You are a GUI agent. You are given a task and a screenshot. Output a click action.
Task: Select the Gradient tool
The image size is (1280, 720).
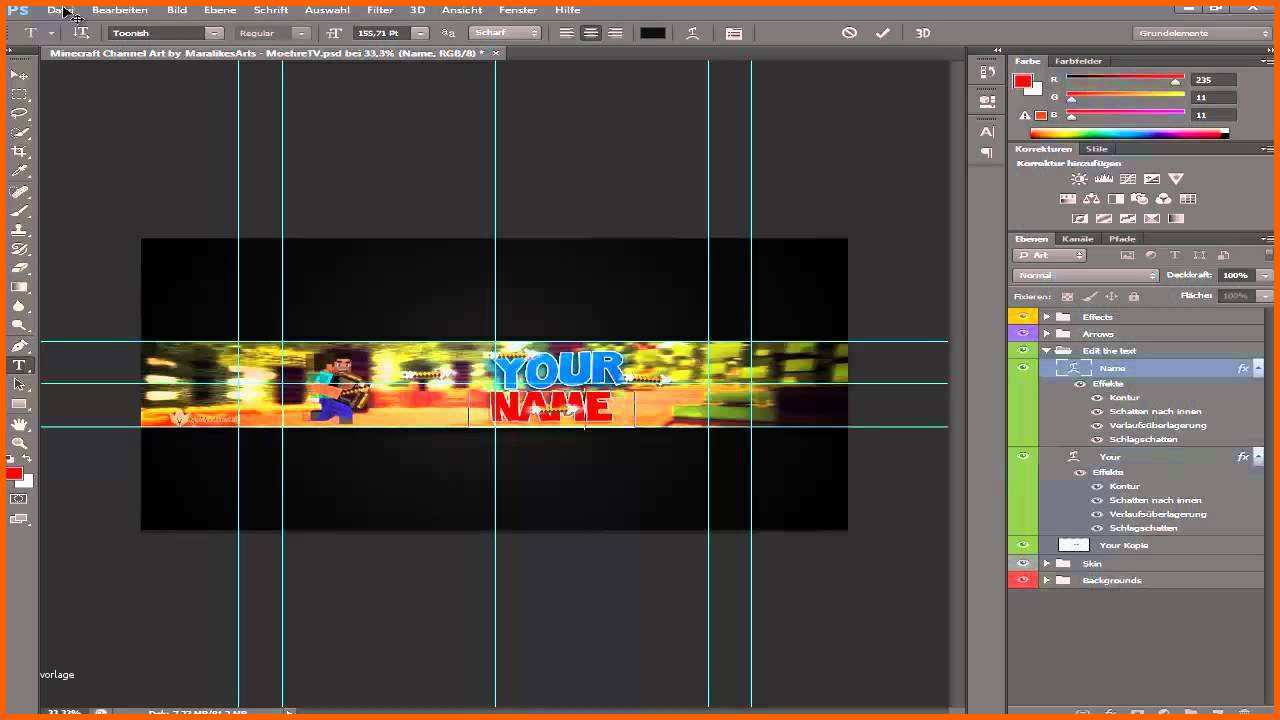pos(19,288)
